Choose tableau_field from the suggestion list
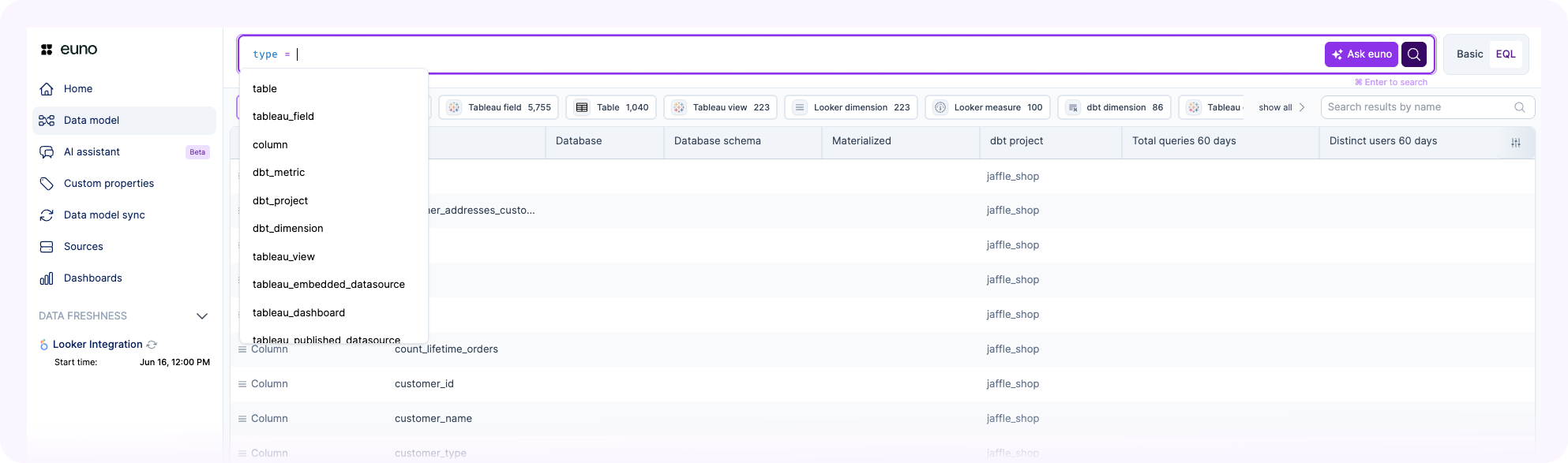The image size is (1568, 463). click(283, 117)
